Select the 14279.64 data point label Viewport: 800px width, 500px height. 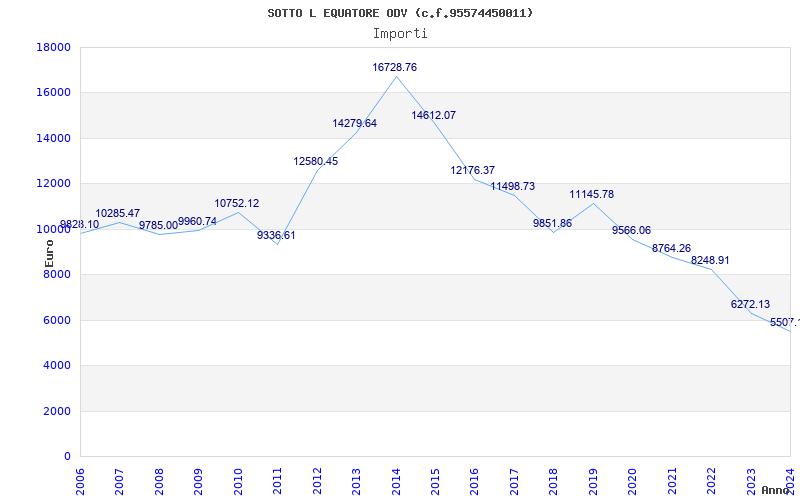(x=354, y=123)
